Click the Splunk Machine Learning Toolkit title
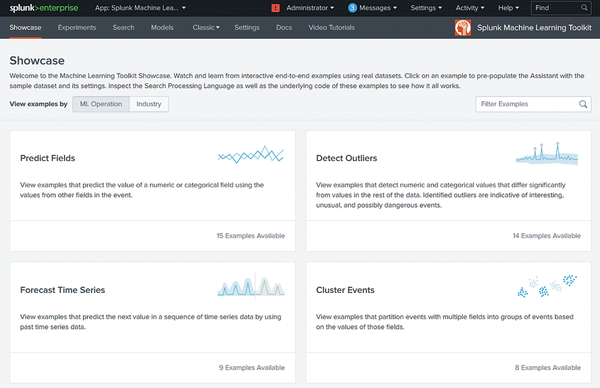 [534, 28]
